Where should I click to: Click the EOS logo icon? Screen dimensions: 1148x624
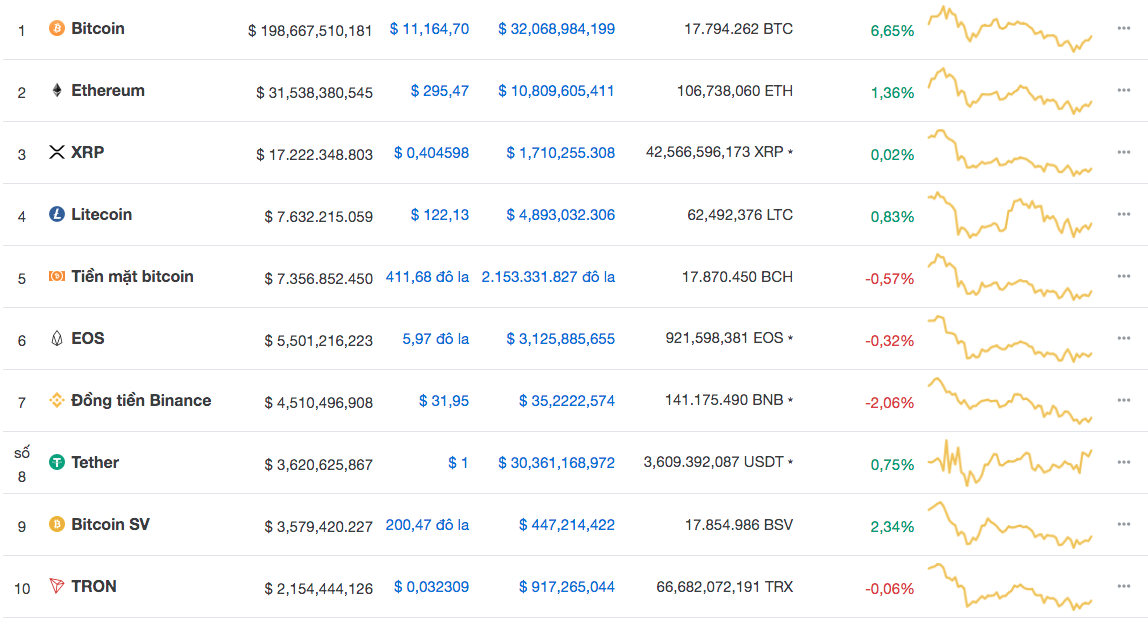click(x=57, y=339)
